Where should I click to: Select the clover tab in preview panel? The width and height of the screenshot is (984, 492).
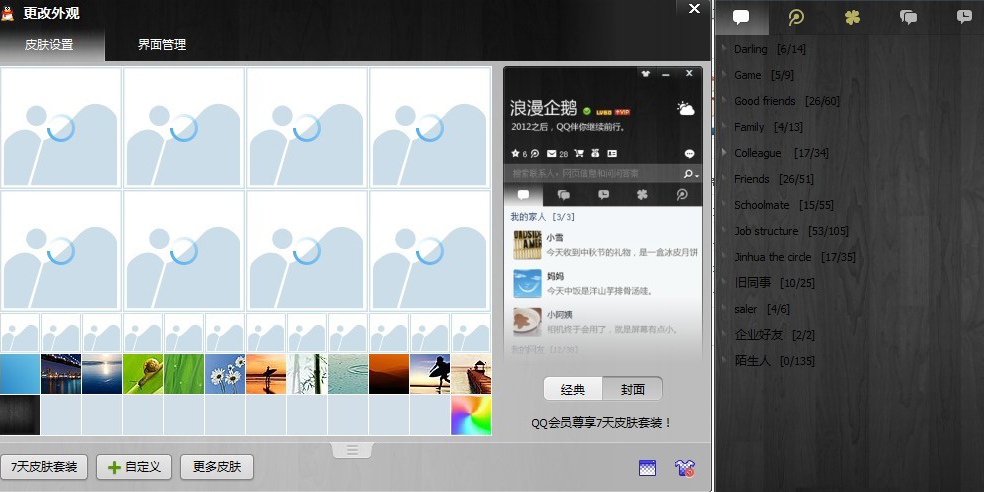pos(642,195)
